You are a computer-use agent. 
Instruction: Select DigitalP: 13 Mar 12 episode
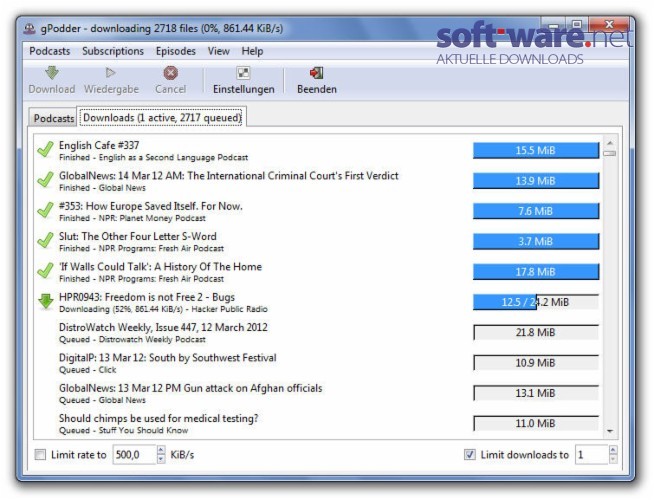(317, 363)
